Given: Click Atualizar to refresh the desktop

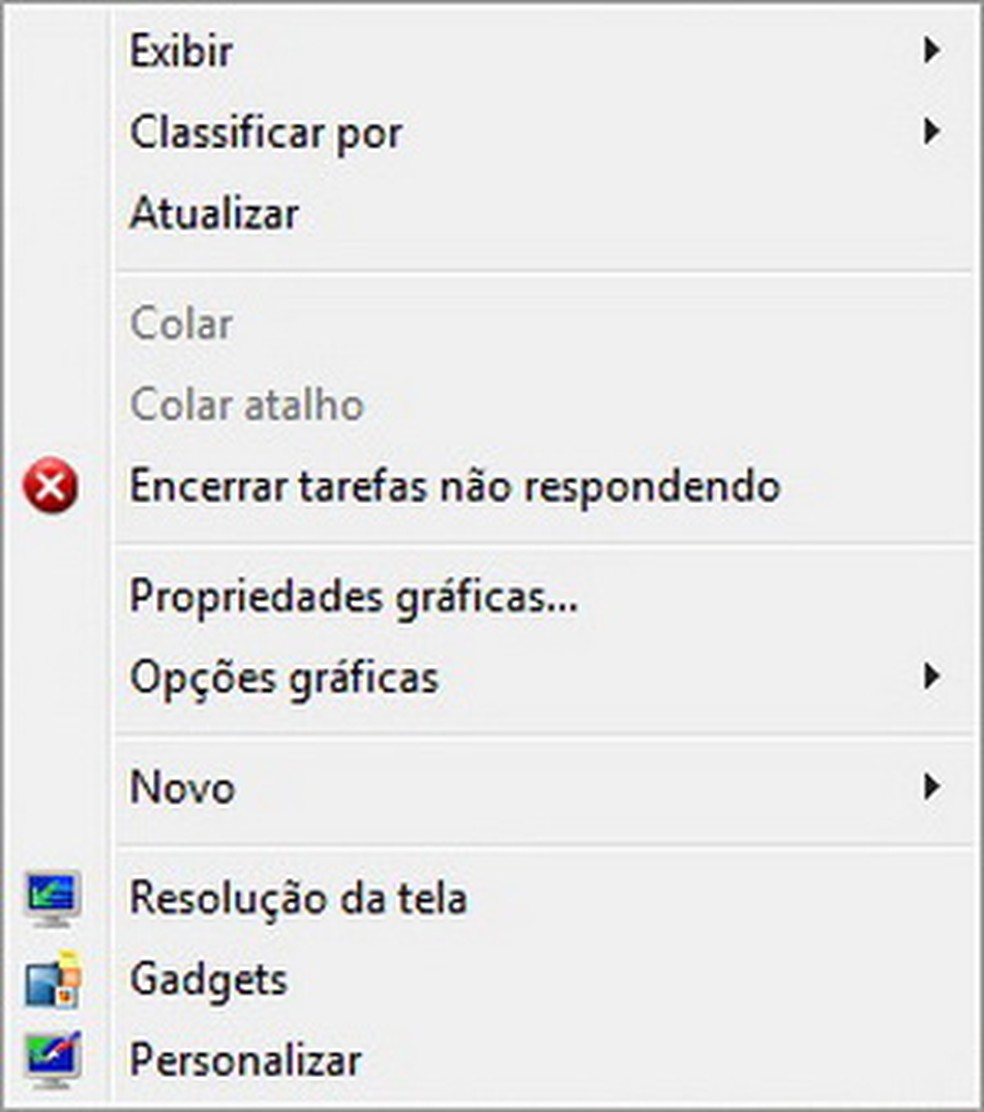Looking at the screenshot, I should click(214, 214).
